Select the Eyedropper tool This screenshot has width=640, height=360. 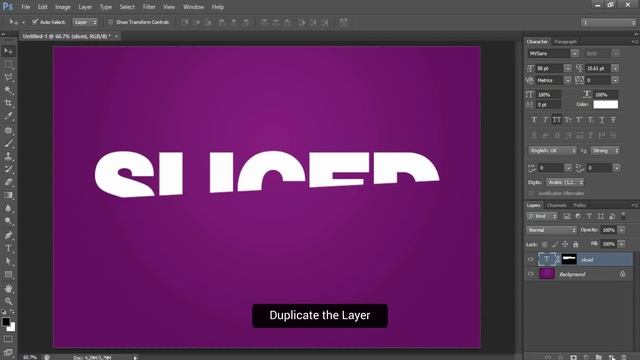click(8, 116)
